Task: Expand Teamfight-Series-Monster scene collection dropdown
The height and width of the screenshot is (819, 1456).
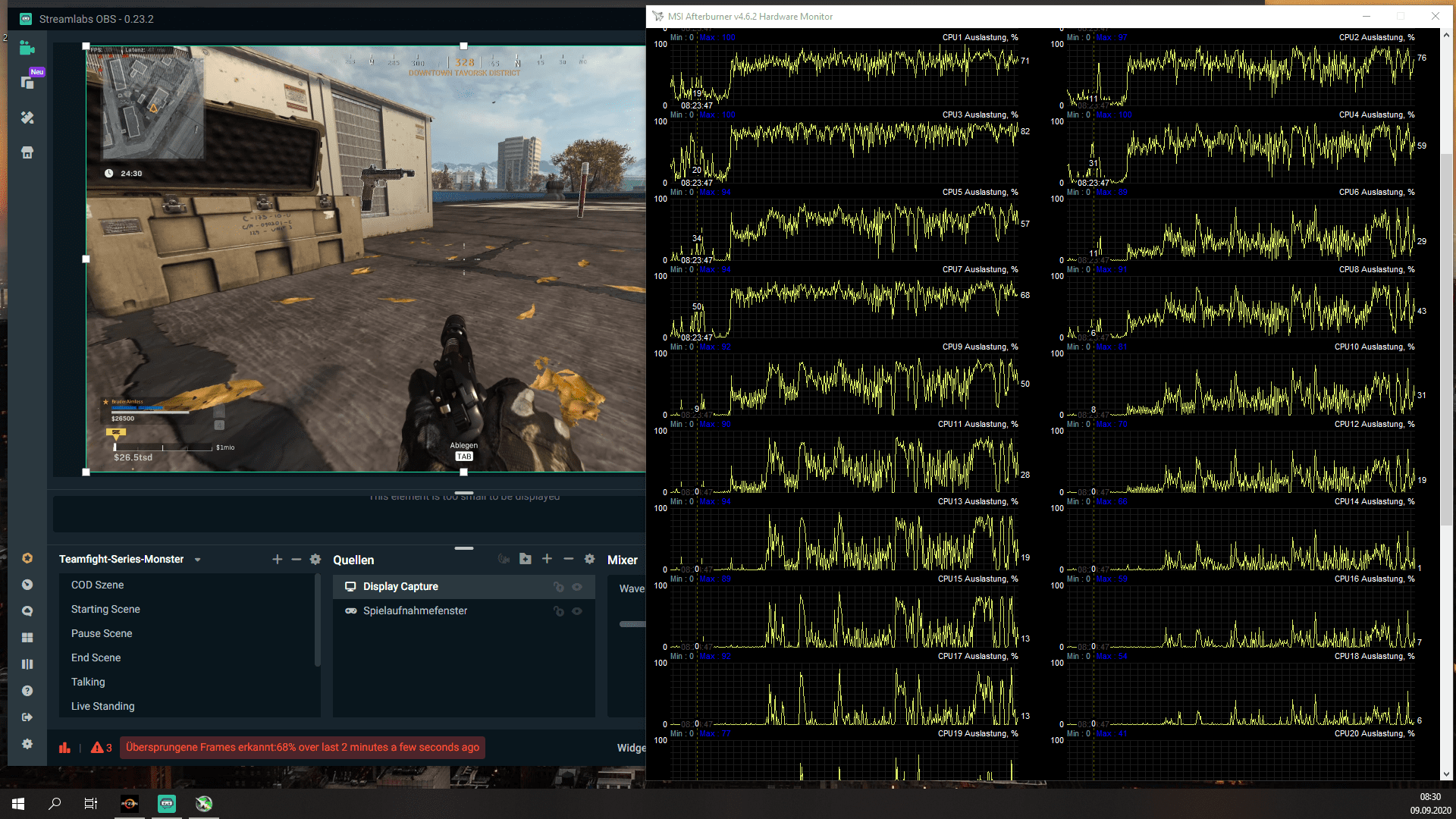Action: click(198, 560)
